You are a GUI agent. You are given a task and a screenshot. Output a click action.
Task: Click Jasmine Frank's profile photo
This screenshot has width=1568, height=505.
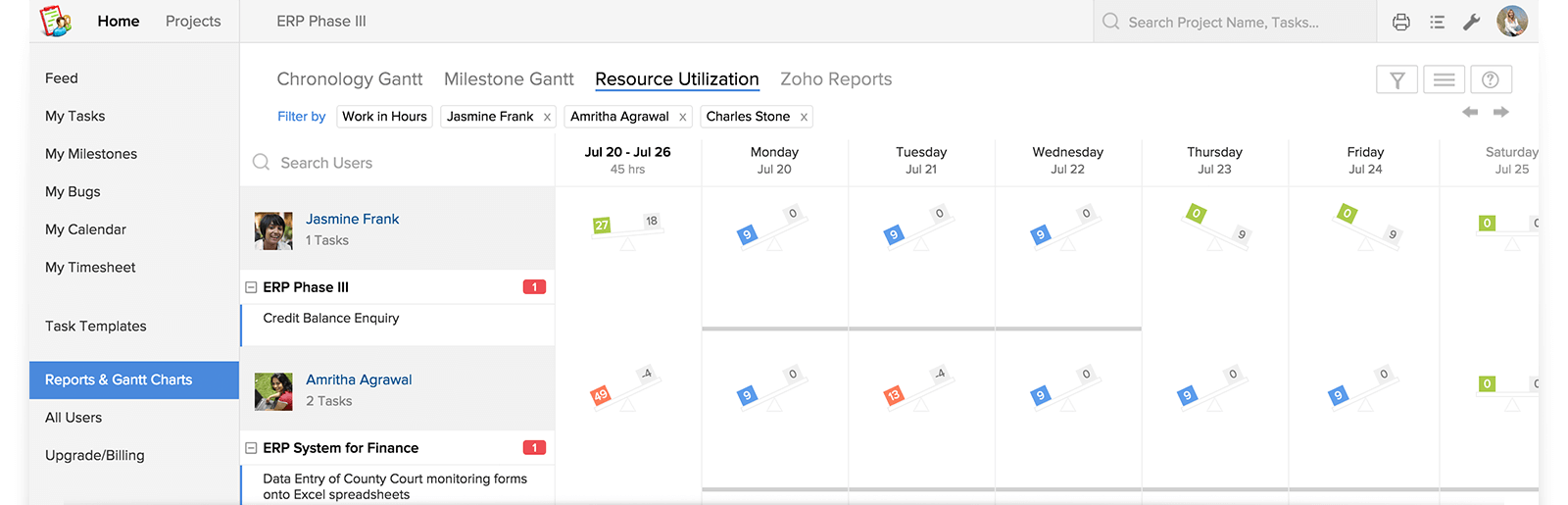pyautogui.click(x=273, y=231)
